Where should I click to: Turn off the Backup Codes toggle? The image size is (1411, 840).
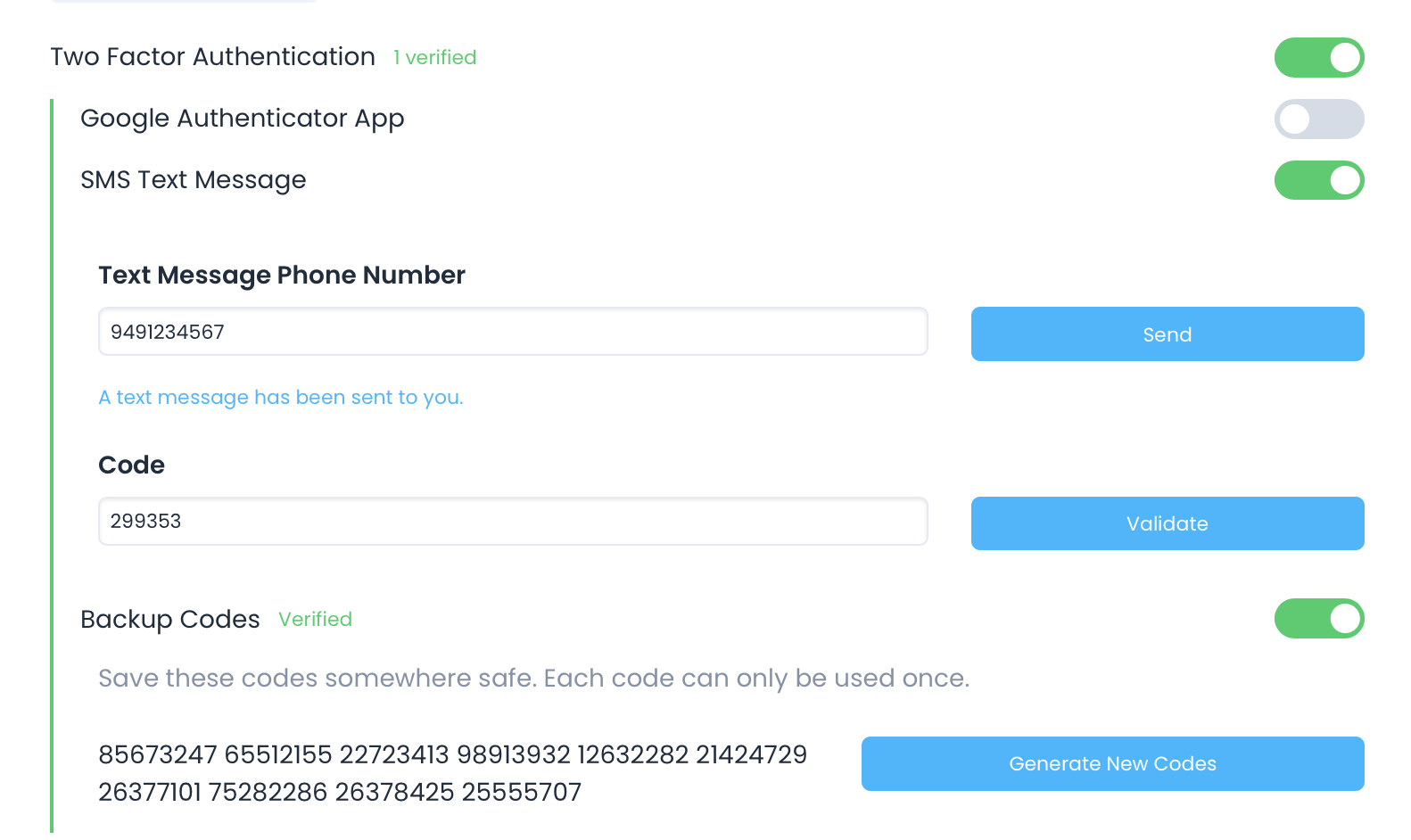[1318, 619]
